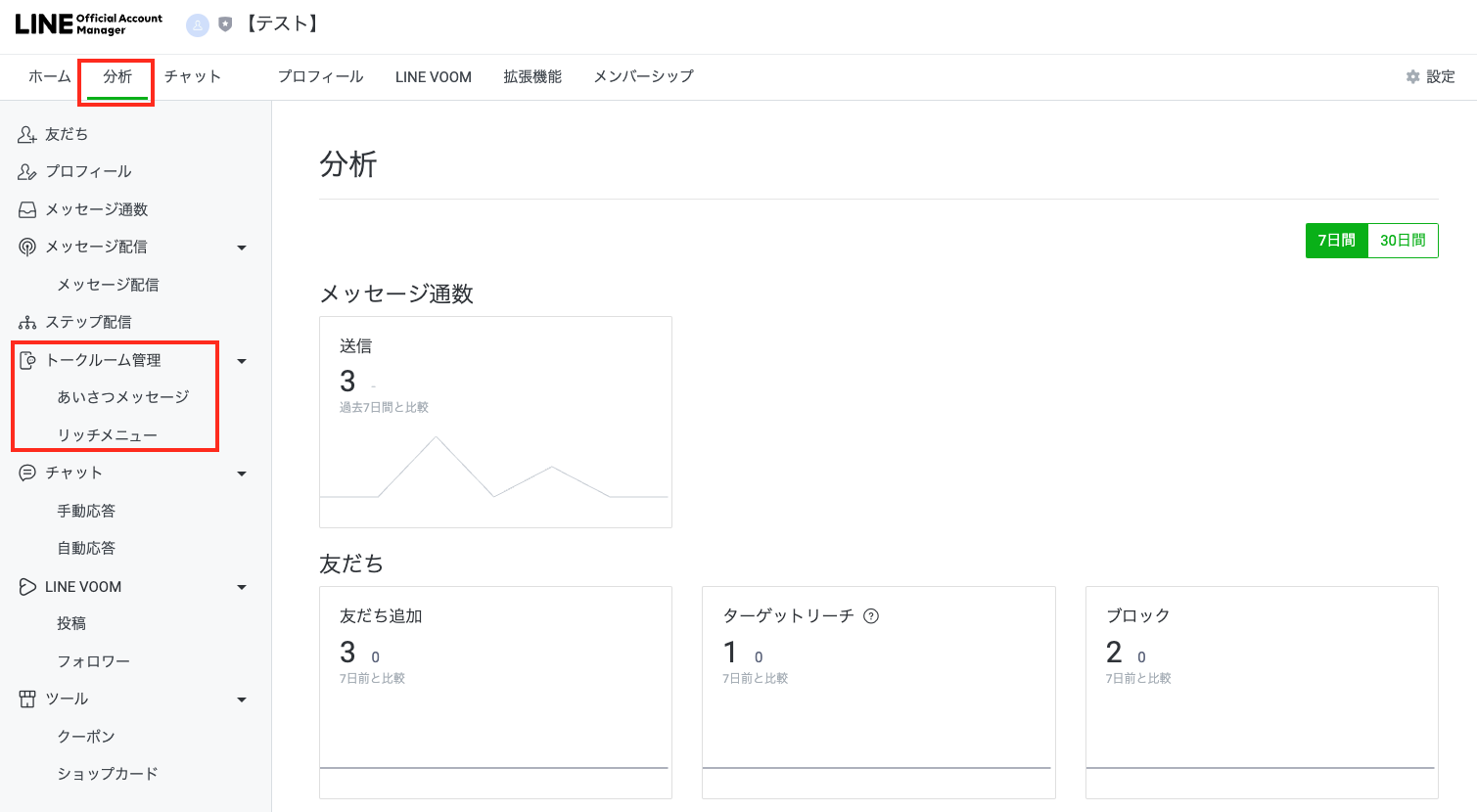Select the 分析 tab
This screenshot has height=812, width=1477.
click(117, 76)
